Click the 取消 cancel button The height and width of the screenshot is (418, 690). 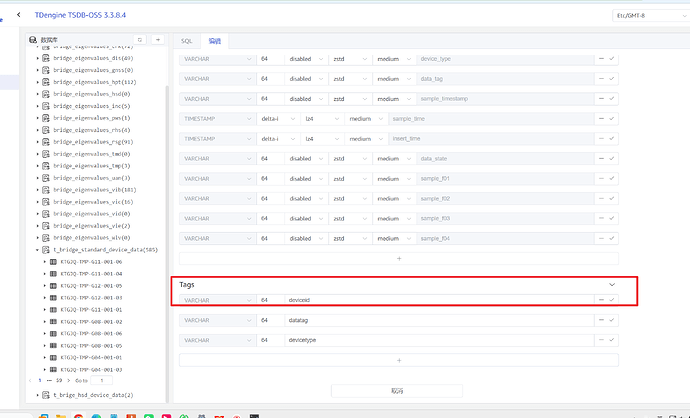click(400, 390)
